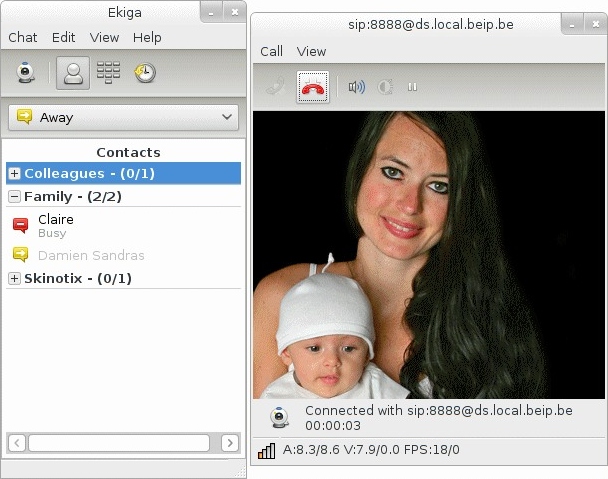The height and width of the screenshot is (479, 608).
Task: Collapse the Family group
Action: tap(14, 197)
